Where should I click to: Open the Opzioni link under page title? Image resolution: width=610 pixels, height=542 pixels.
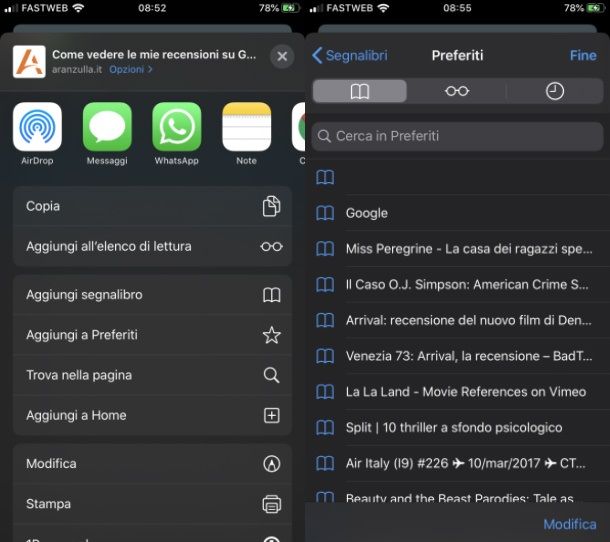pos(130,69)
